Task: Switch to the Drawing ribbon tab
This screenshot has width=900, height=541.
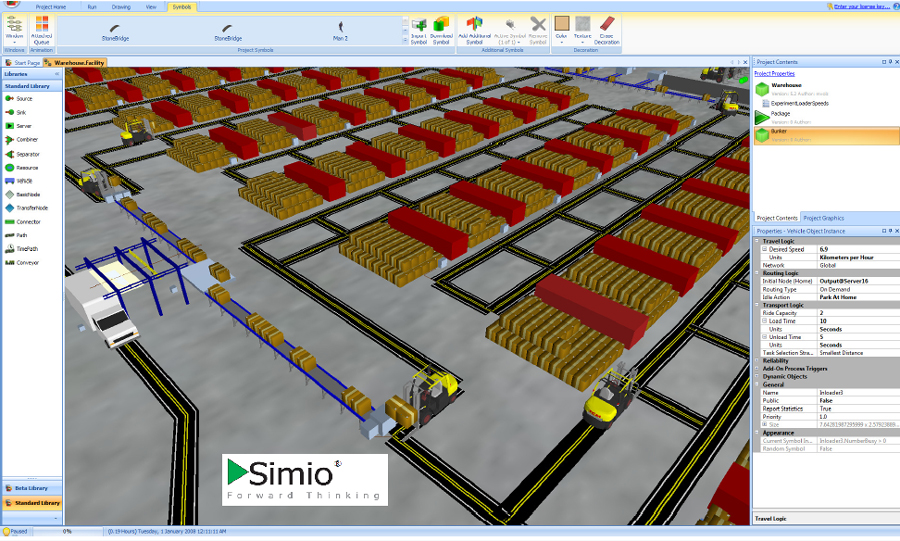Action: pos(121,6)
